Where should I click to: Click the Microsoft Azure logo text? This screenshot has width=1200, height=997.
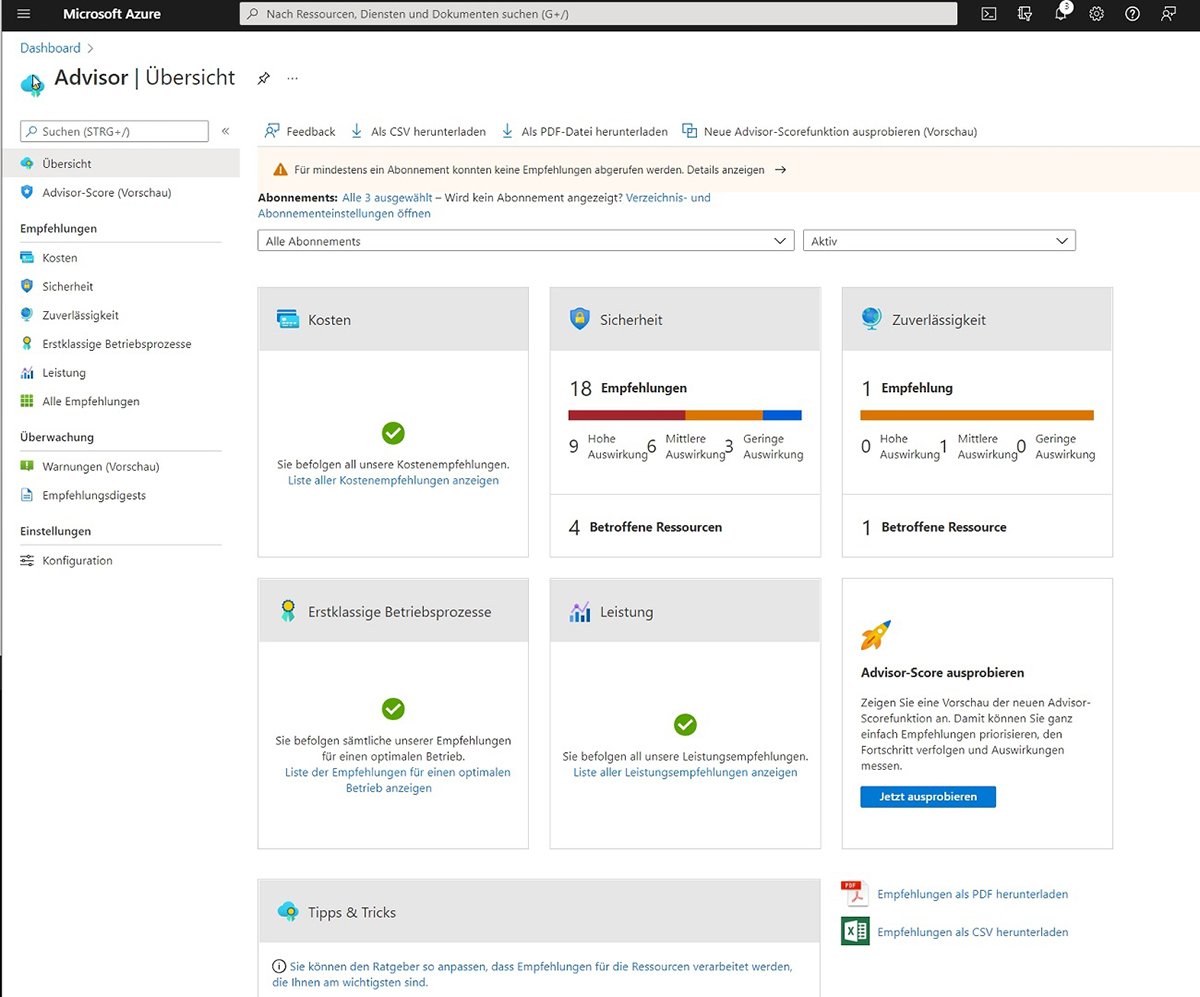click(x=112, y=14)
